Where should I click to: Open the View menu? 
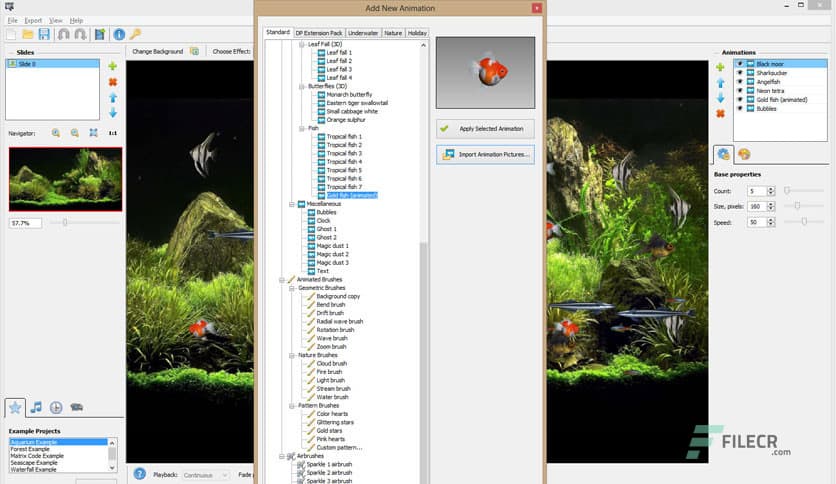pyautogui.click(x=56, y=20)
